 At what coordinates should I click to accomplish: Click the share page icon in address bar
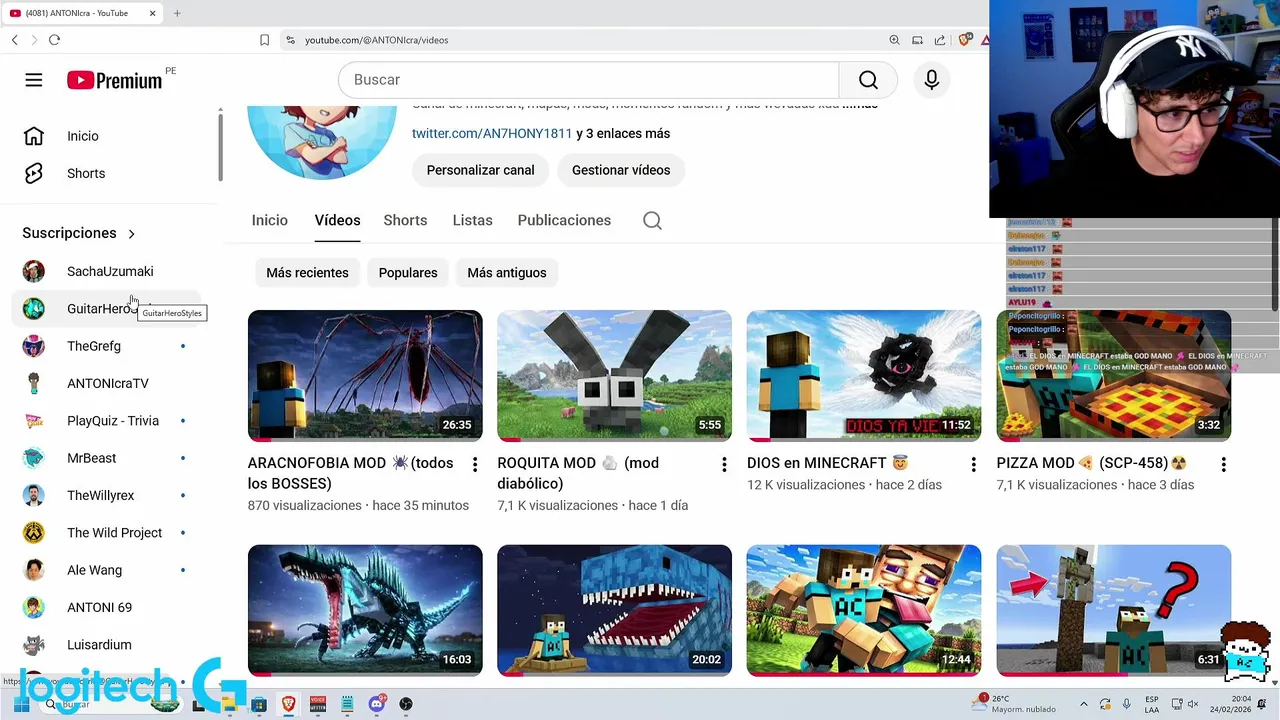pyautogui.click(x=940, y=40)
